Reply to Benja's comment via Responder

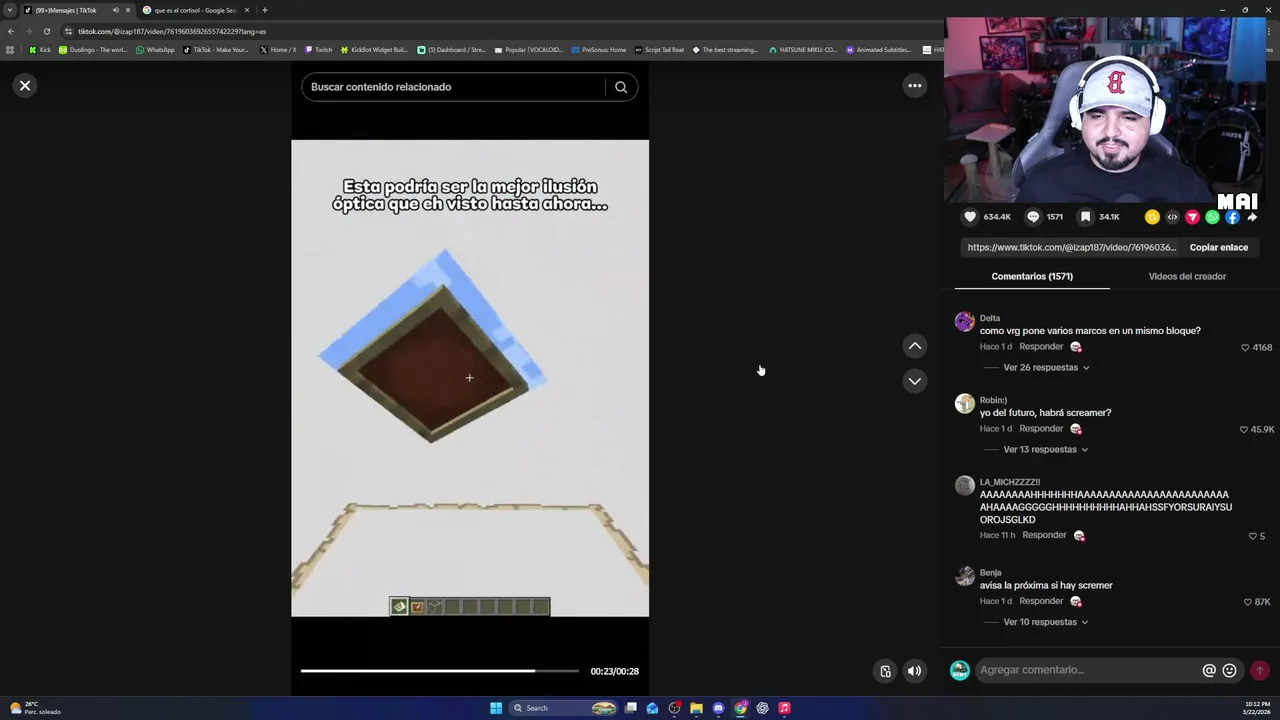(x=1041, y=601)
